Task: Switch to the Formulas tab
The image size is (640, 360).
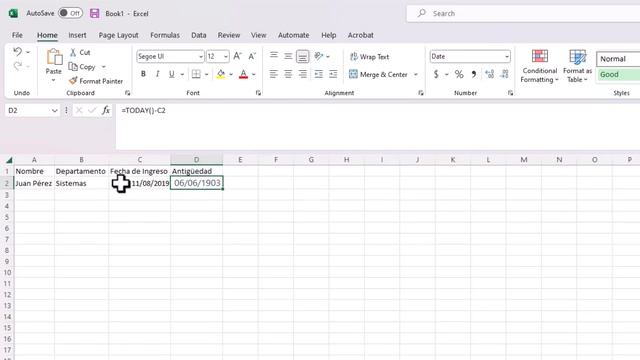Action: coord(165,35)
